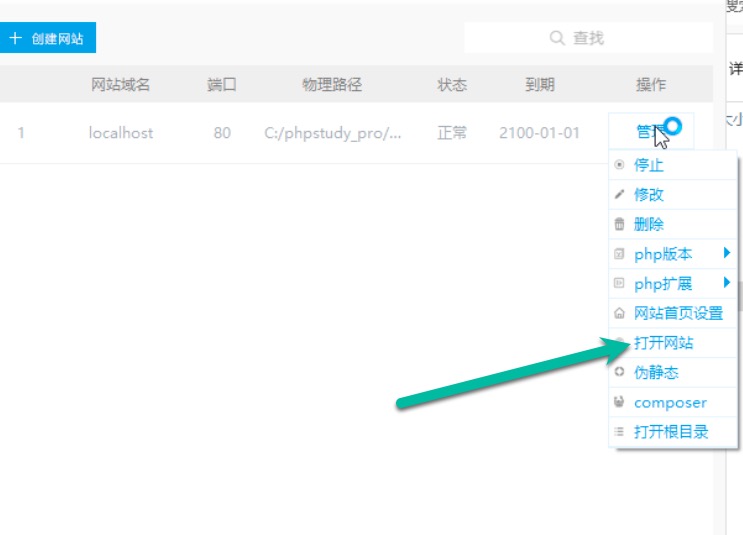Click the 2100-01-01 expiry cell
The width and height of the screenshot is (743, 535).
(539, 133)
